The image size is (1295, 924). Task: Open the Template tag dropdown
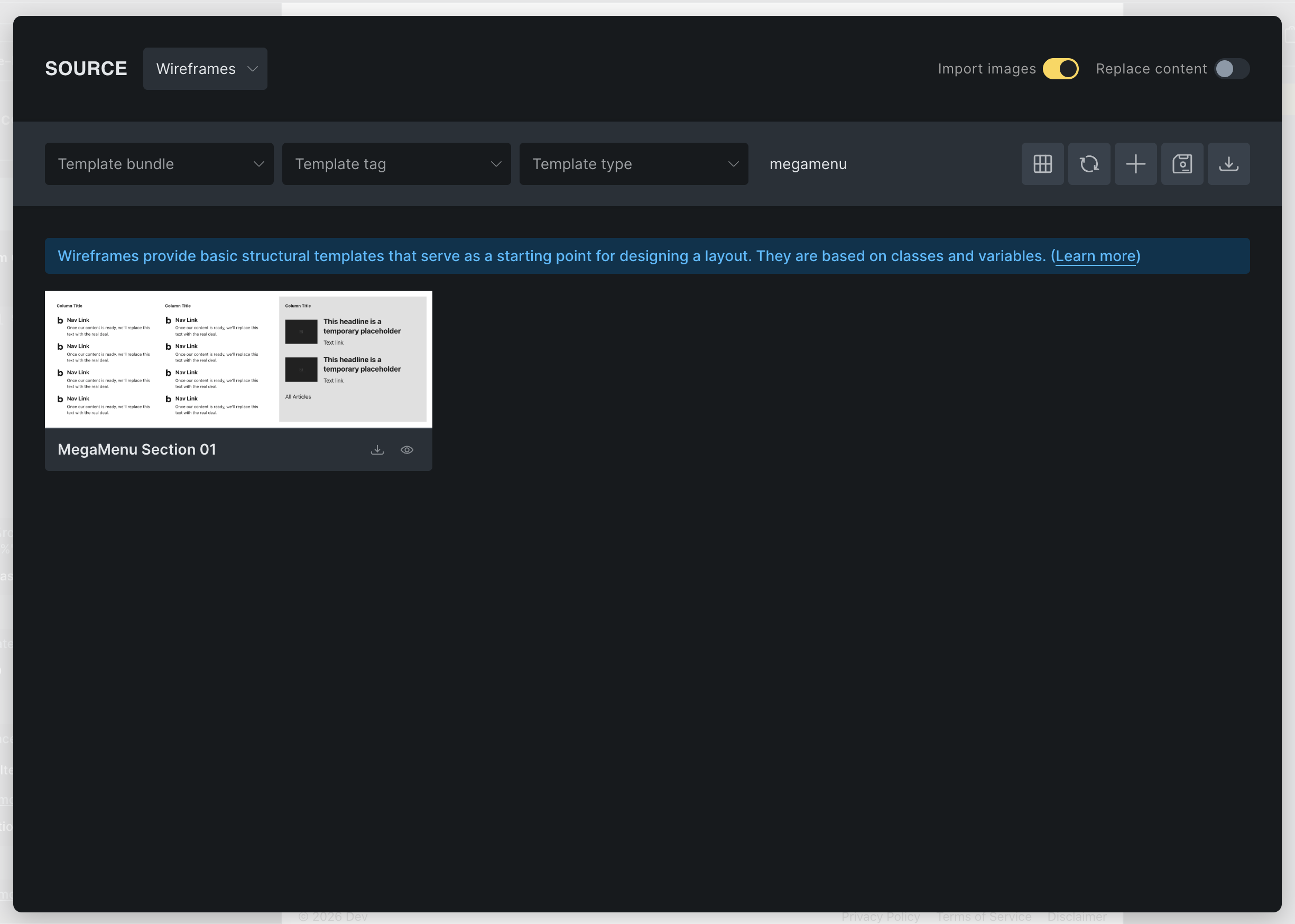(x=396, y=164)
